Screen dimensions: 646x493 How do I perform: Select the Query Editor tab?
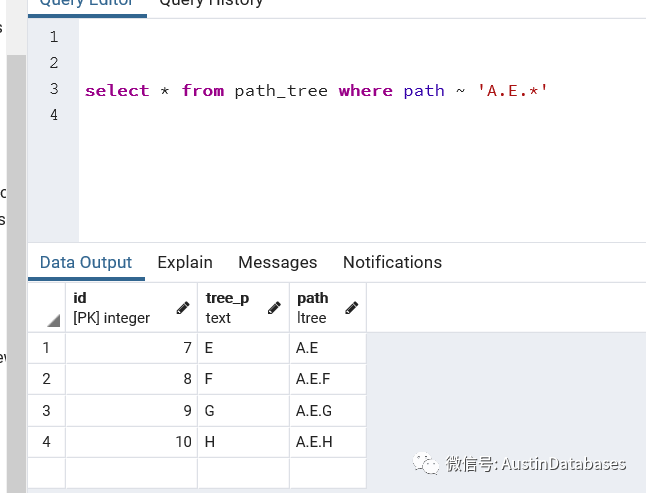(x=86, y=3)
